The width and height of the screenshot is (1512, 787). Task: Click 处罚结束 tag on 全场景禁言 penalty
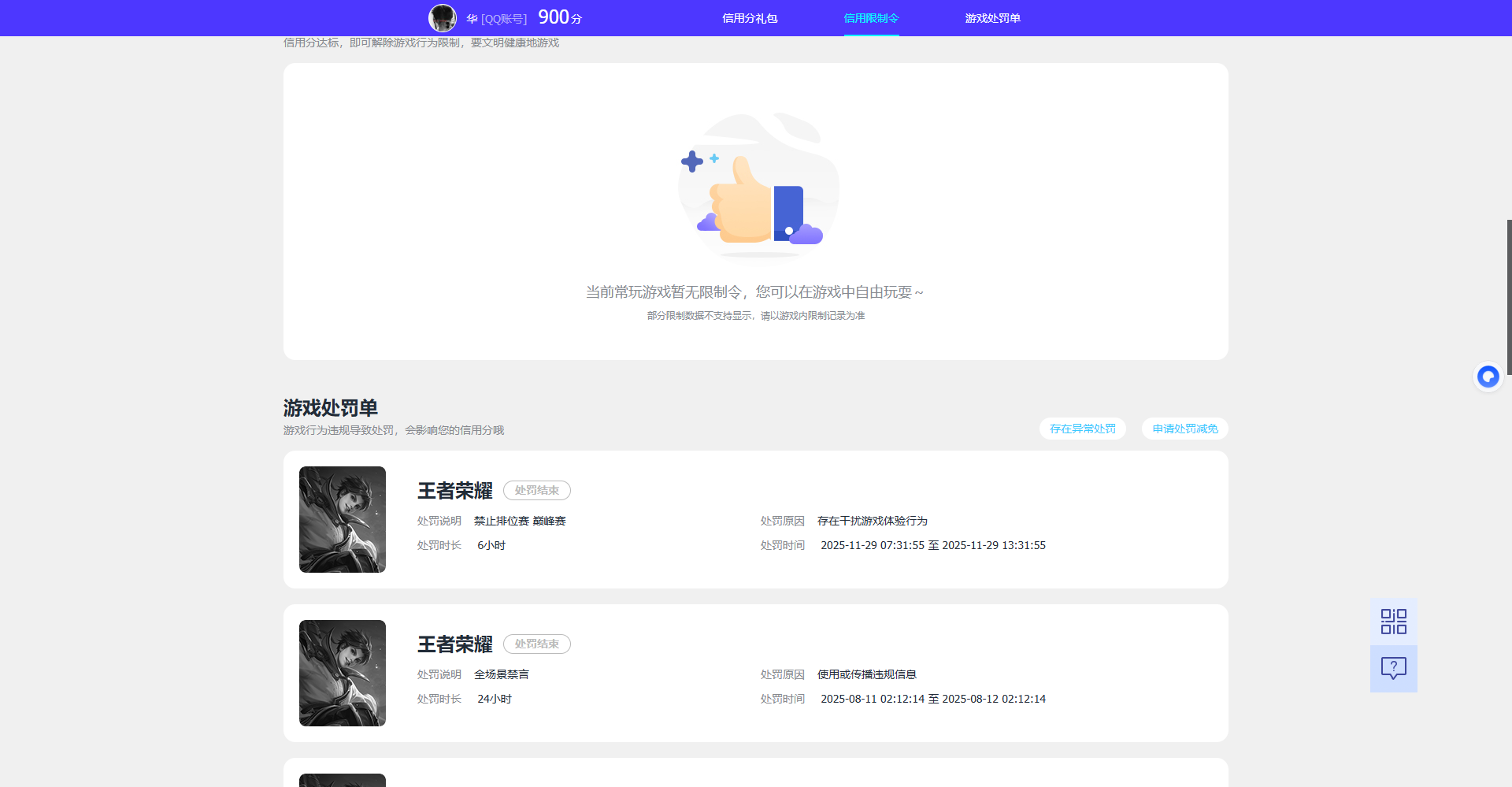pyautogui.click(x=537, y=644)
